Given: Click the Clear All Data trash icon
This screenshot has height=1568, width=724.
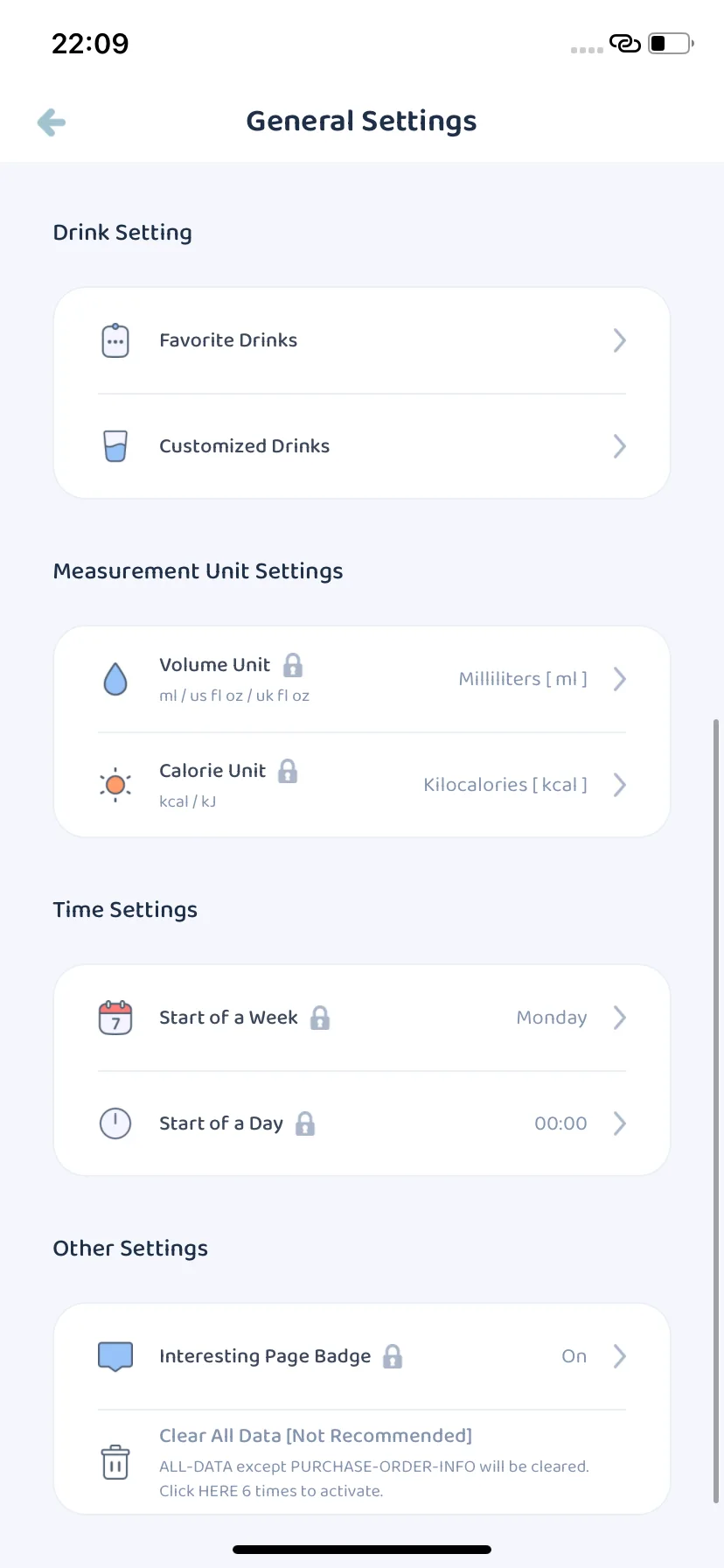Looking at the screenshot, I should 115,1462.
